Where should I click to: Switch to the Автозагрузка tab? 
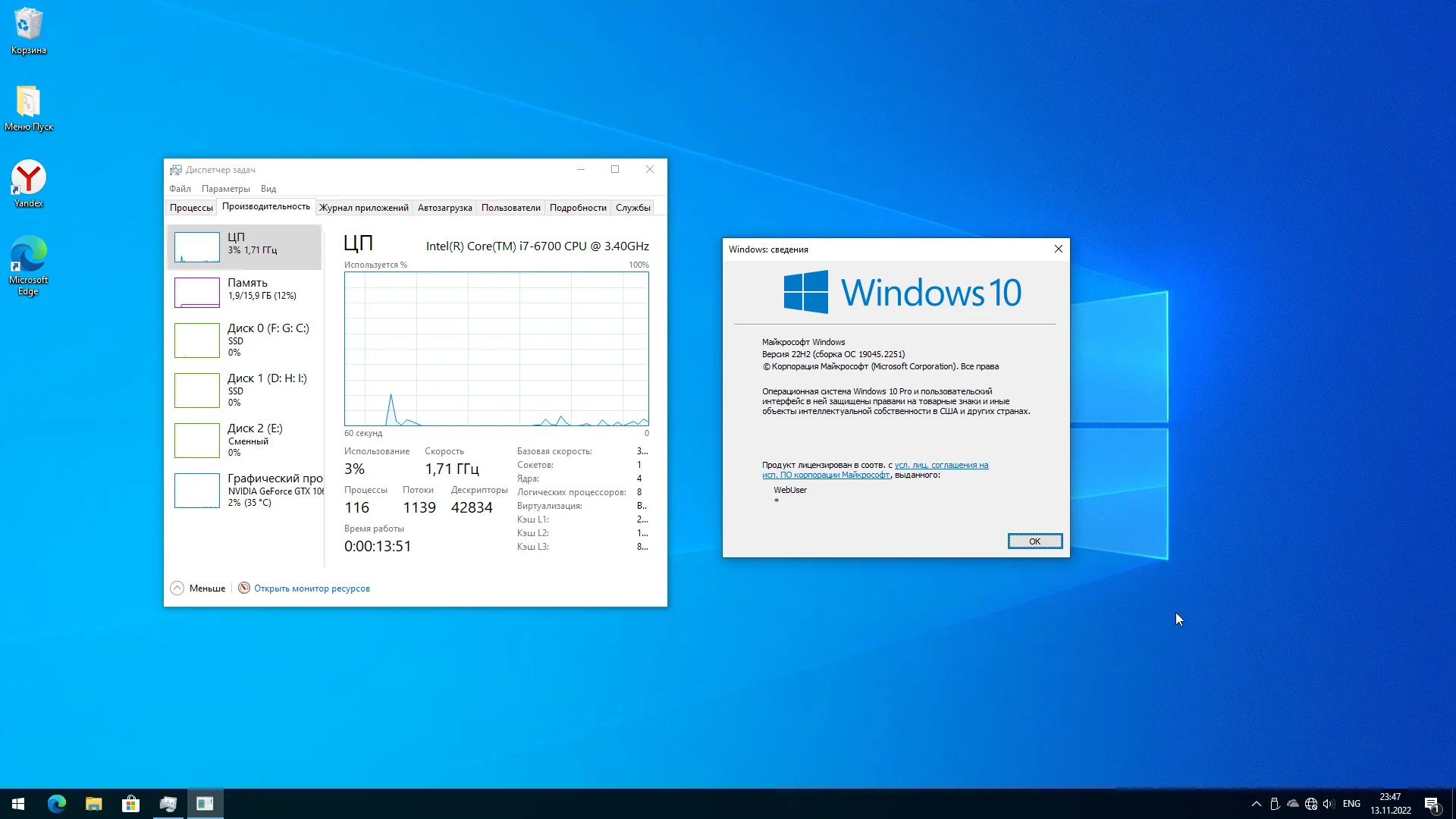click(x=444, y=208)
